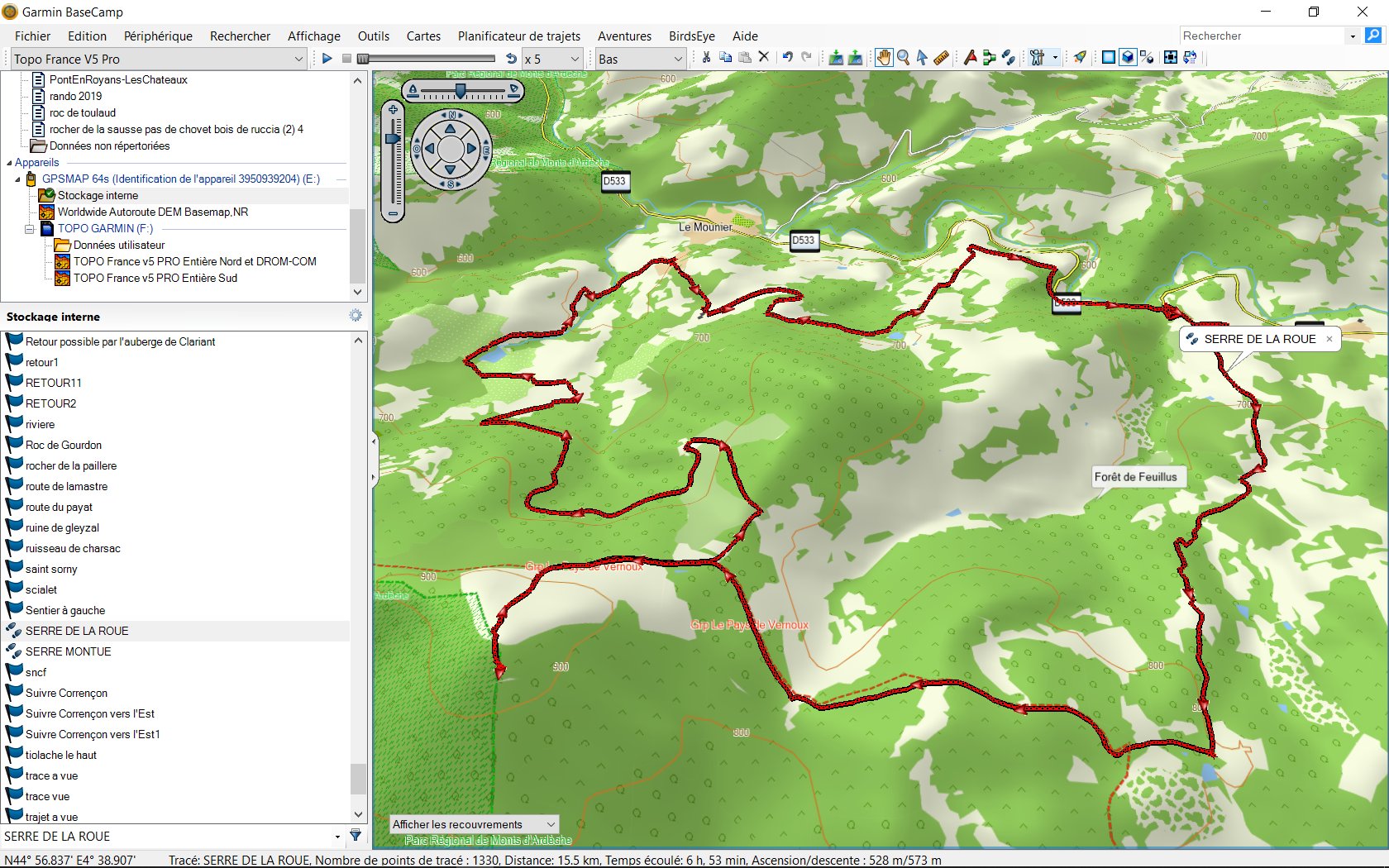
Task: Select the Zoom magnifier tool
Action: 903,57
